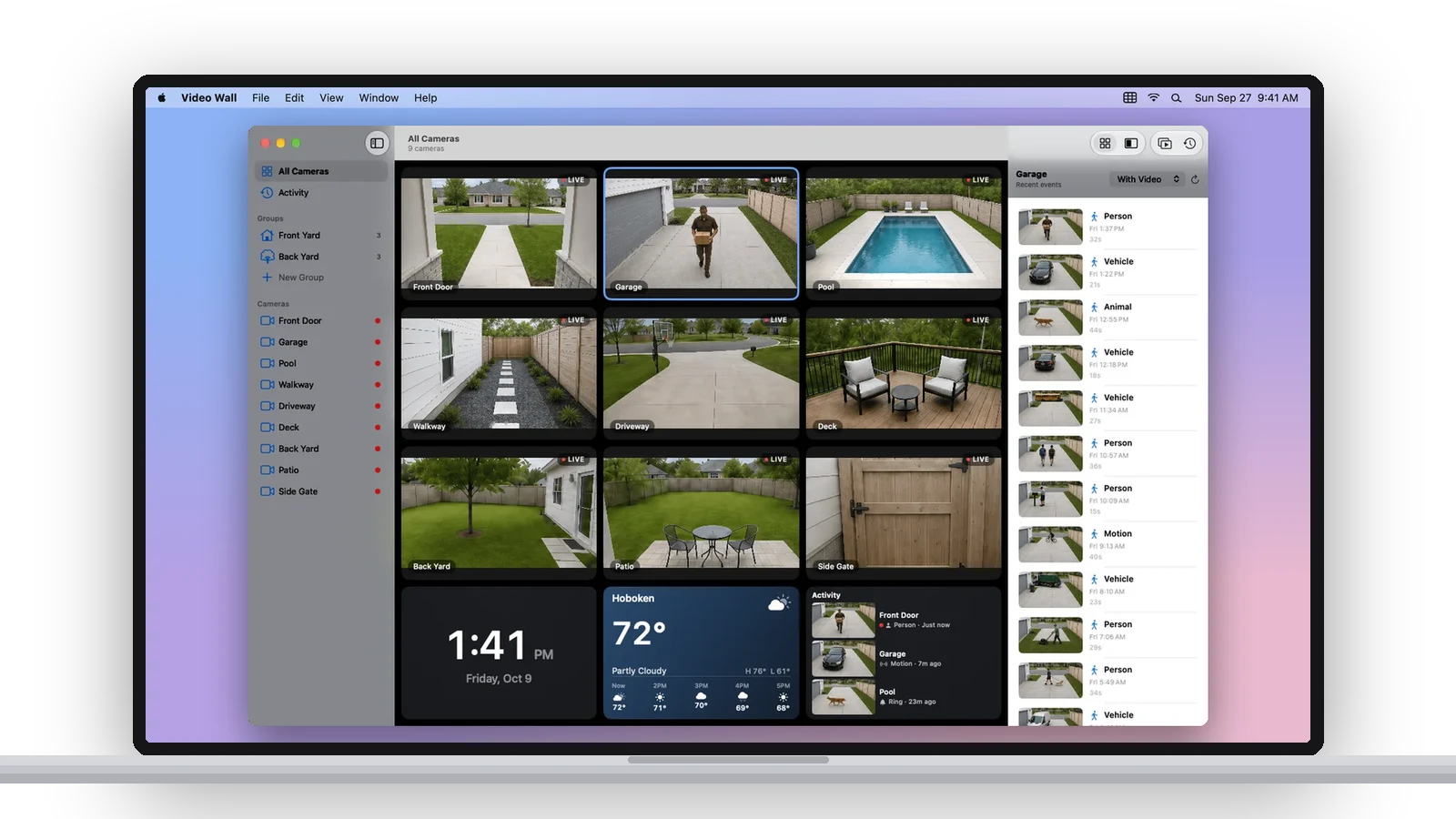Select the Driveway camera in the sidebar
Image resolution: width=1456 pixels, height=819 pixels.
pyautogui.click(x=321, y=406)
